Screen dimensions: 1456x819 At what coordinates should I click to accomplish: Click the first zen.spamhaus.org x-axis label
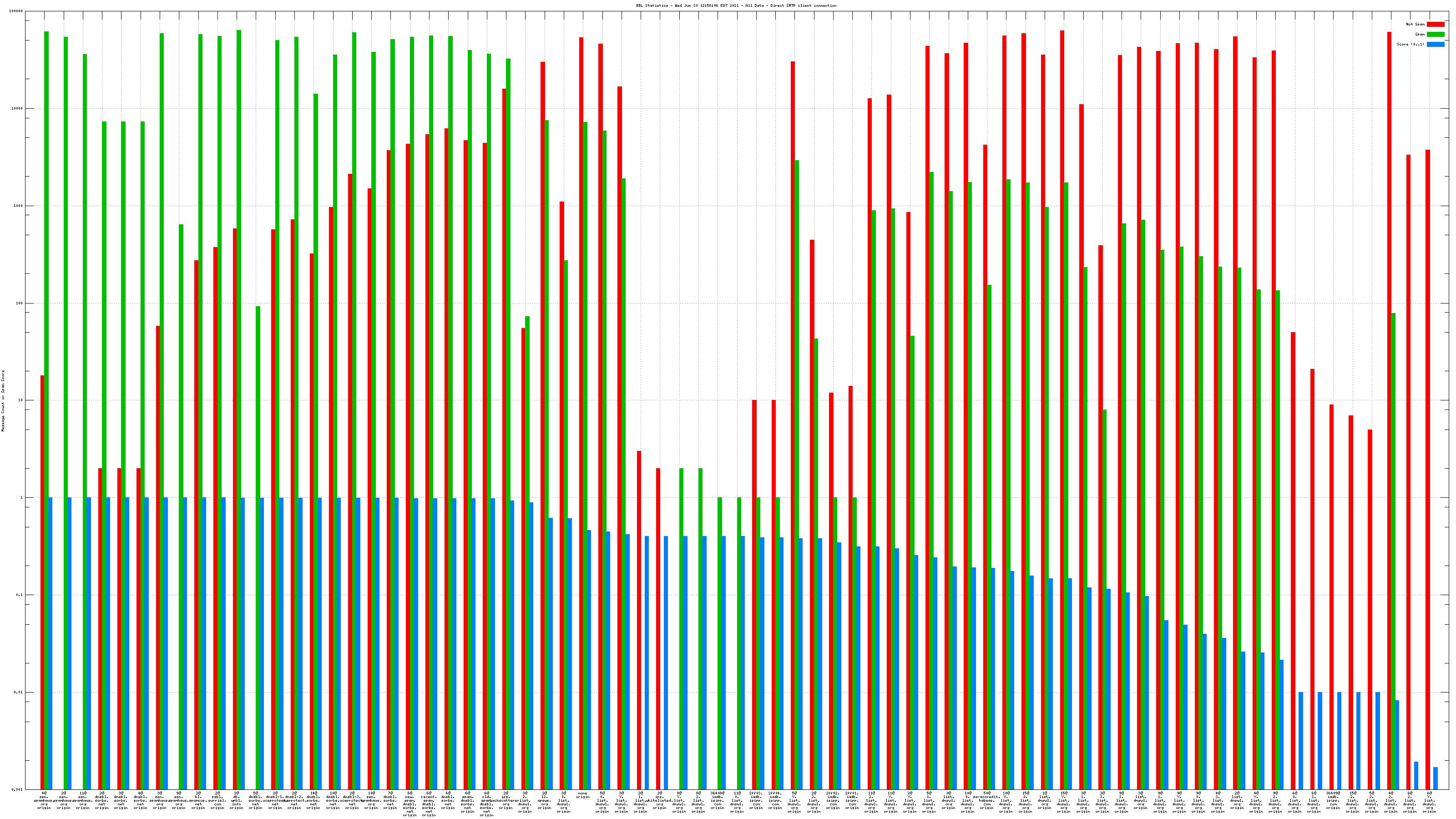pyautogui.click(x=44, y=800)
